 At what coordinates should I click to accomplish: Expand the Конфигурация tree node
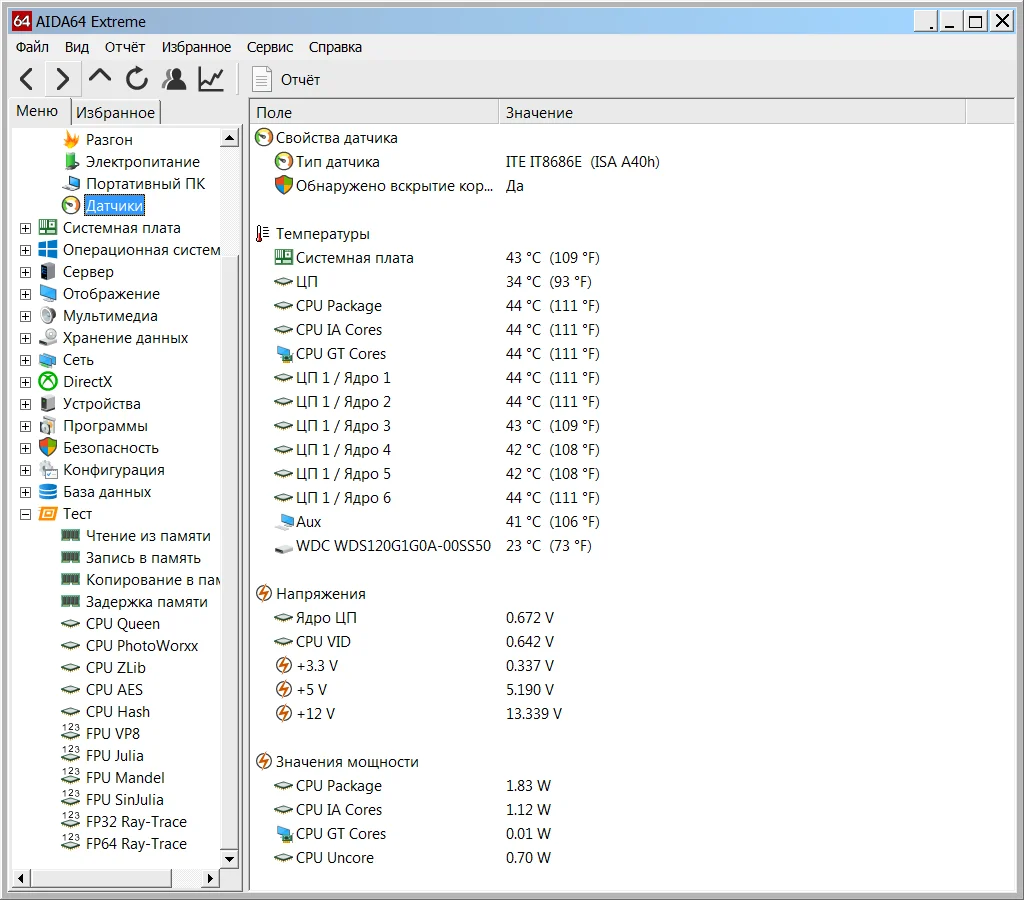pyautogui.click(x=25, y=470)
